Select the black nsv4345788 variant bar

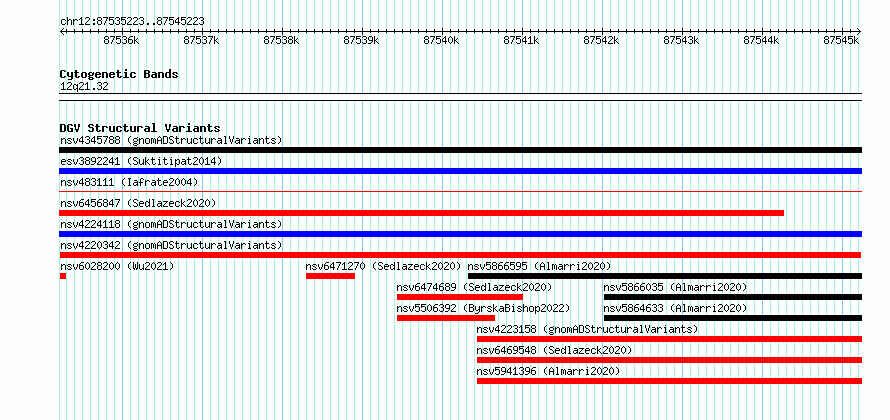pos(460,150)
